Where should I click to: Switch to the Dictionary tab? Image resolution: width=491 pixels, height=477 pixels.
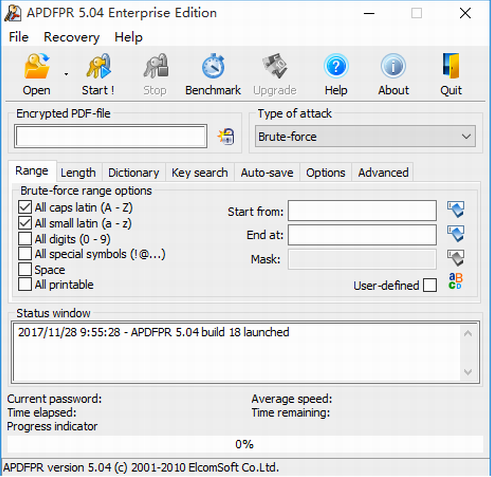134,173
